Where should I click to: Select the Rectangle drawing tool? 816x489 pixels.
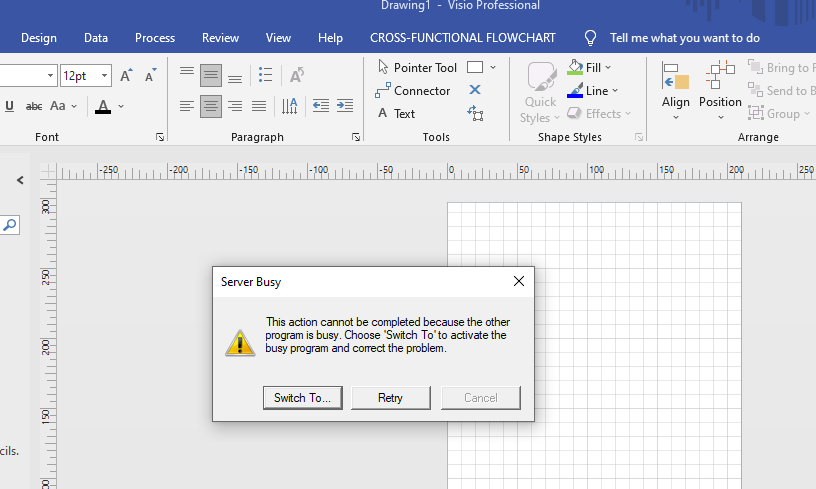click(475, 67)
